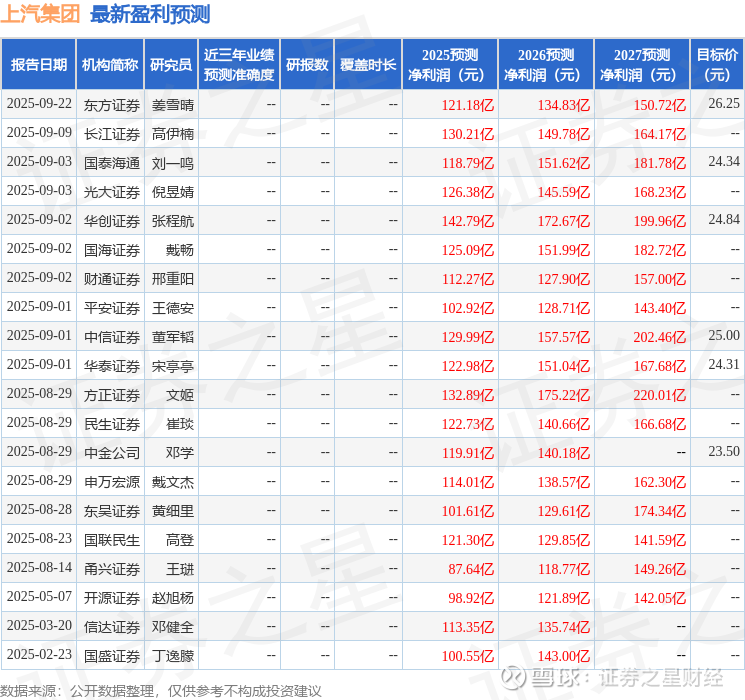Click analyst name 董军韬
The image size is (745, 700).
[173, 337]
